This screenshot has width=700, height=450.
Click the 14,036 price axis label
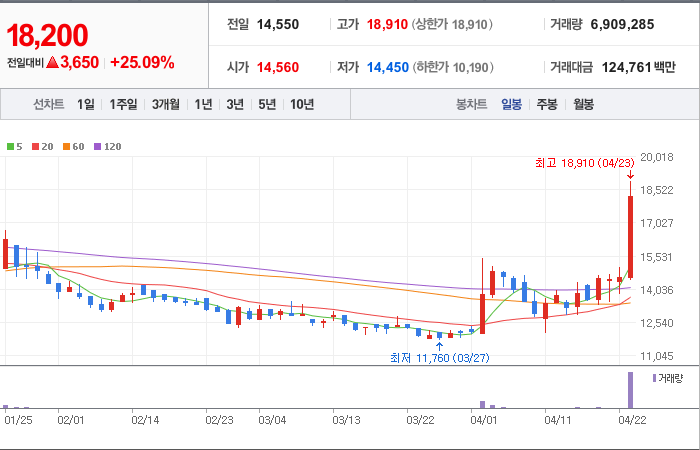click(x=657, y=290)
